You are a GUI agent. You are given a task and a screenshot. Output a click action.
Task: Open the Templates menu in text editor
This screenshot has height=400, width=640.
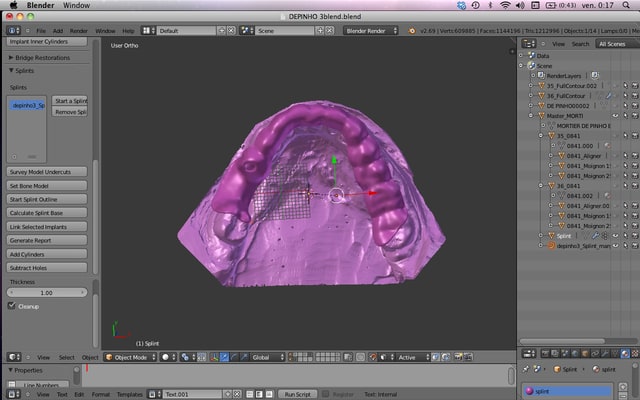click(129, 394)
